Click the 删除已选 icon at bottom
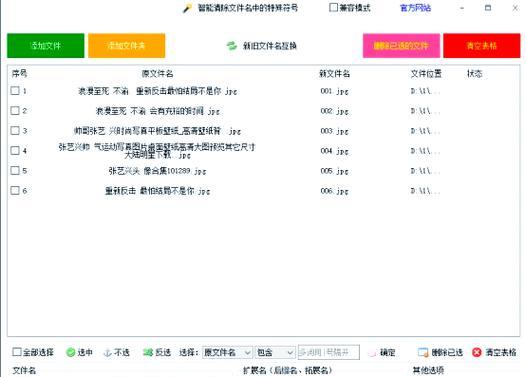The height and width of the screenshot is (377, 526). pos(423,353)
